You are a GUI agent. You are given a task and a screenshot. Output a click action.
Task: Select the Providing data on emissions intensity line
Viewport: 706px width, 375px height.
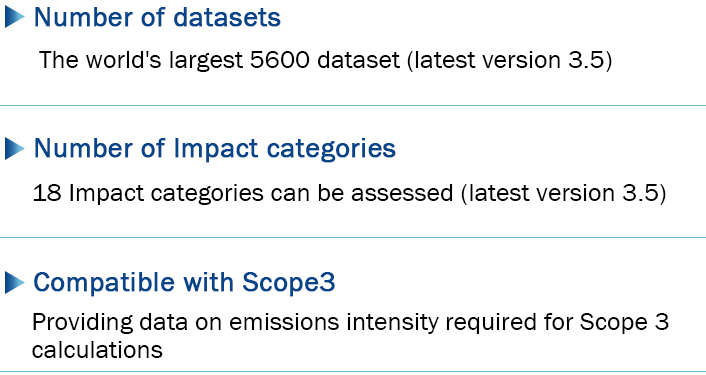pos(350,322)
